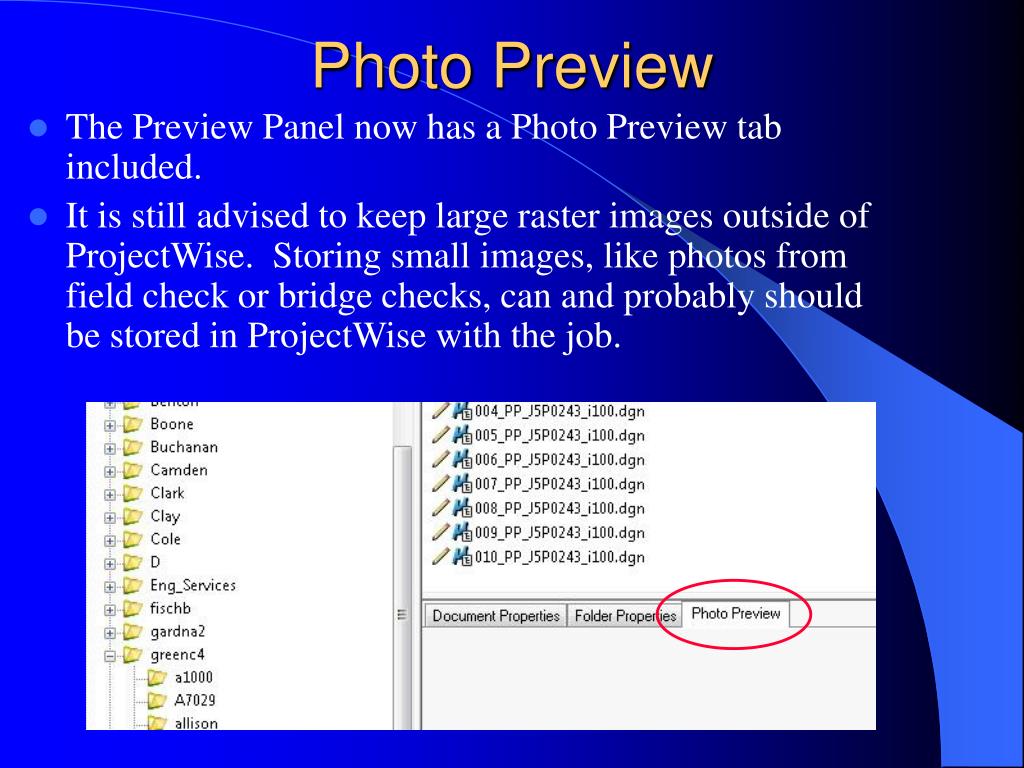Click MicroStation icon of 008_PP_J5P0243_i100.dgn
Image resolution: width=1024 pixels, height=768 pixels.
[462, 507]
